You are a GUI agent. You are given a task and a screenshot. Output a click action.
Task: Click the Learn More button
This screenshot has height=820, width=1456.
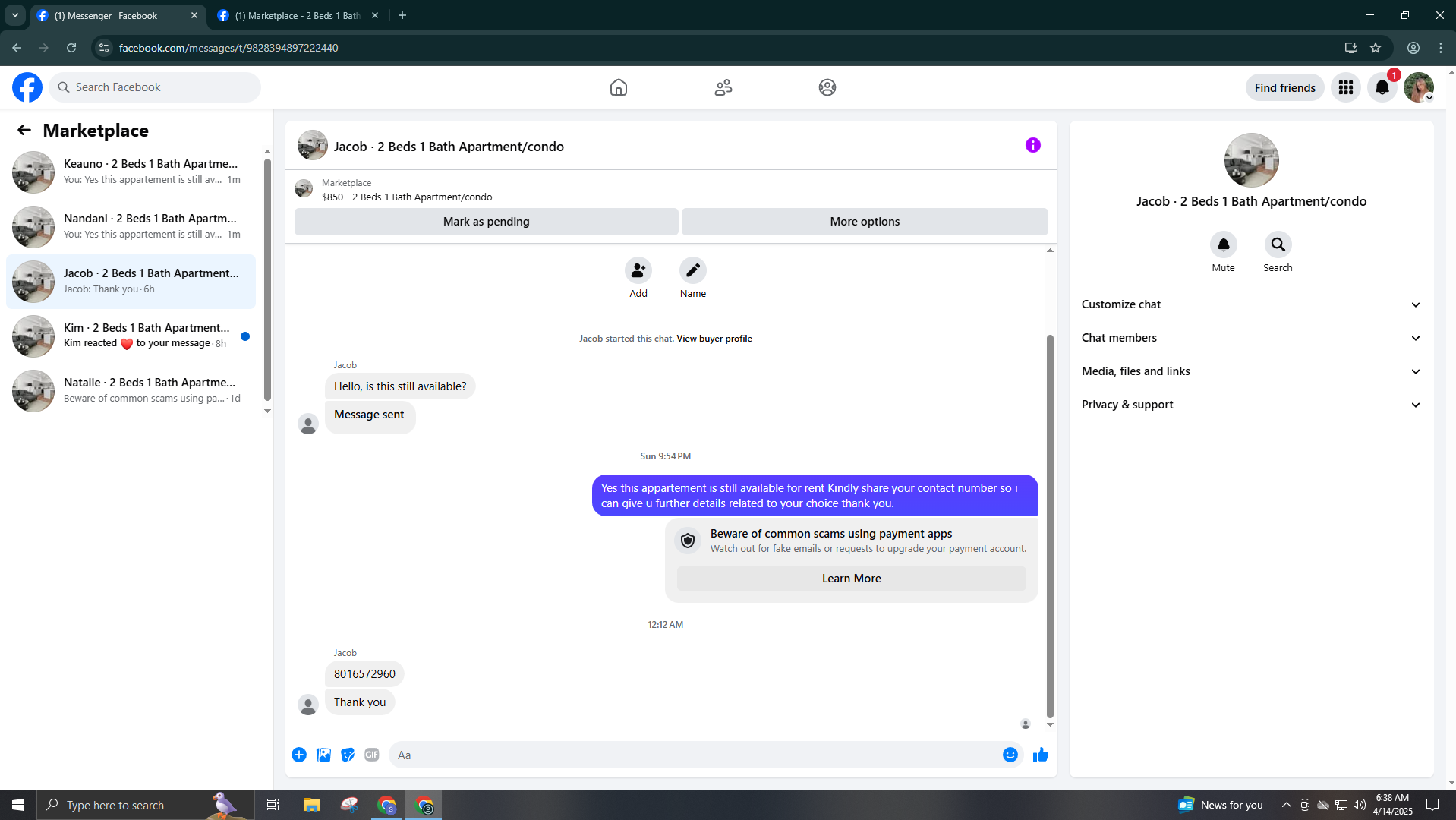click(852, 579)
